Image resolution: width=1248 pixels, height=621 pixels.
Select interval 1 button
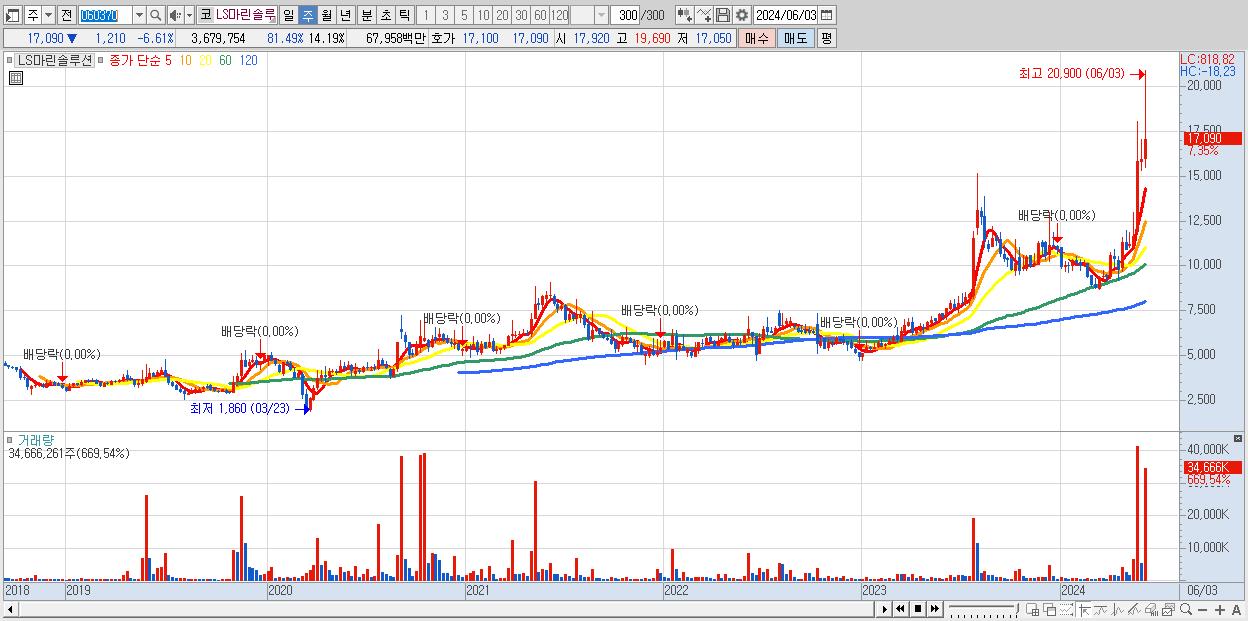[425, 15]
